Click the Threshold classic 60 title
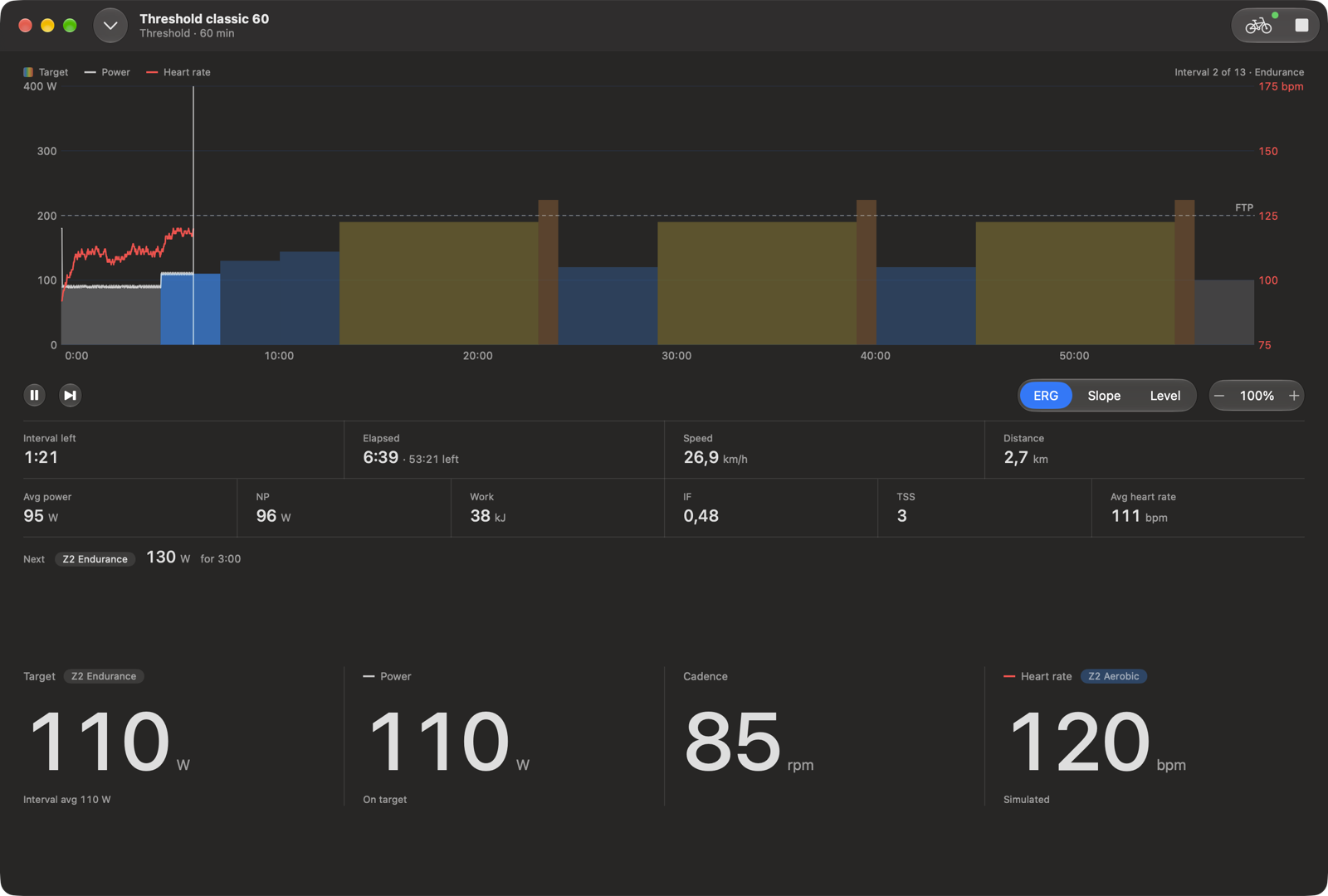1328x896 pixels. tap(204, 18)
